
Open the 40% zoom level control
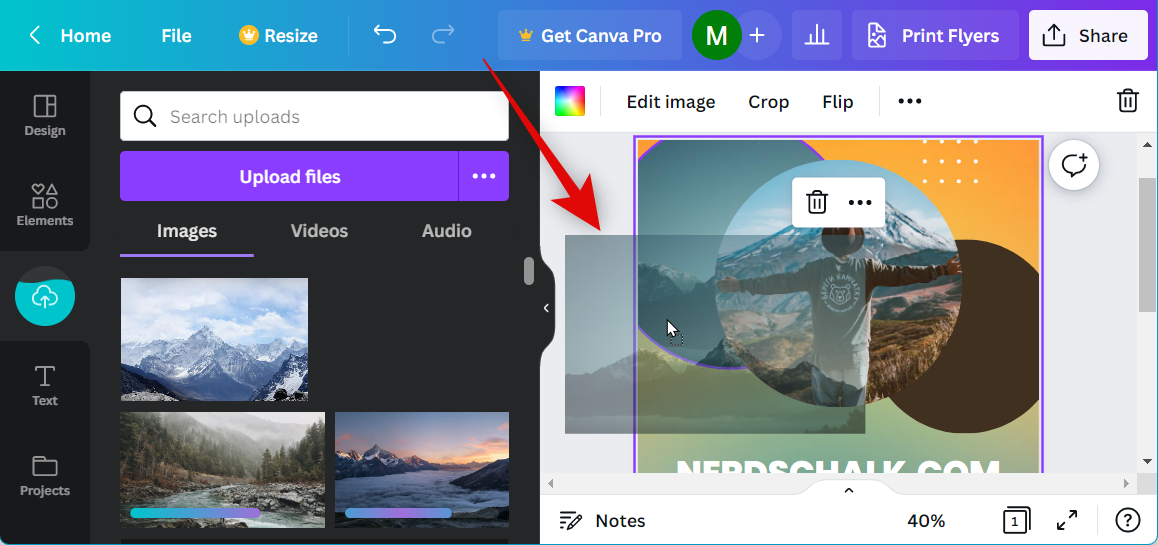pos(926,520)
